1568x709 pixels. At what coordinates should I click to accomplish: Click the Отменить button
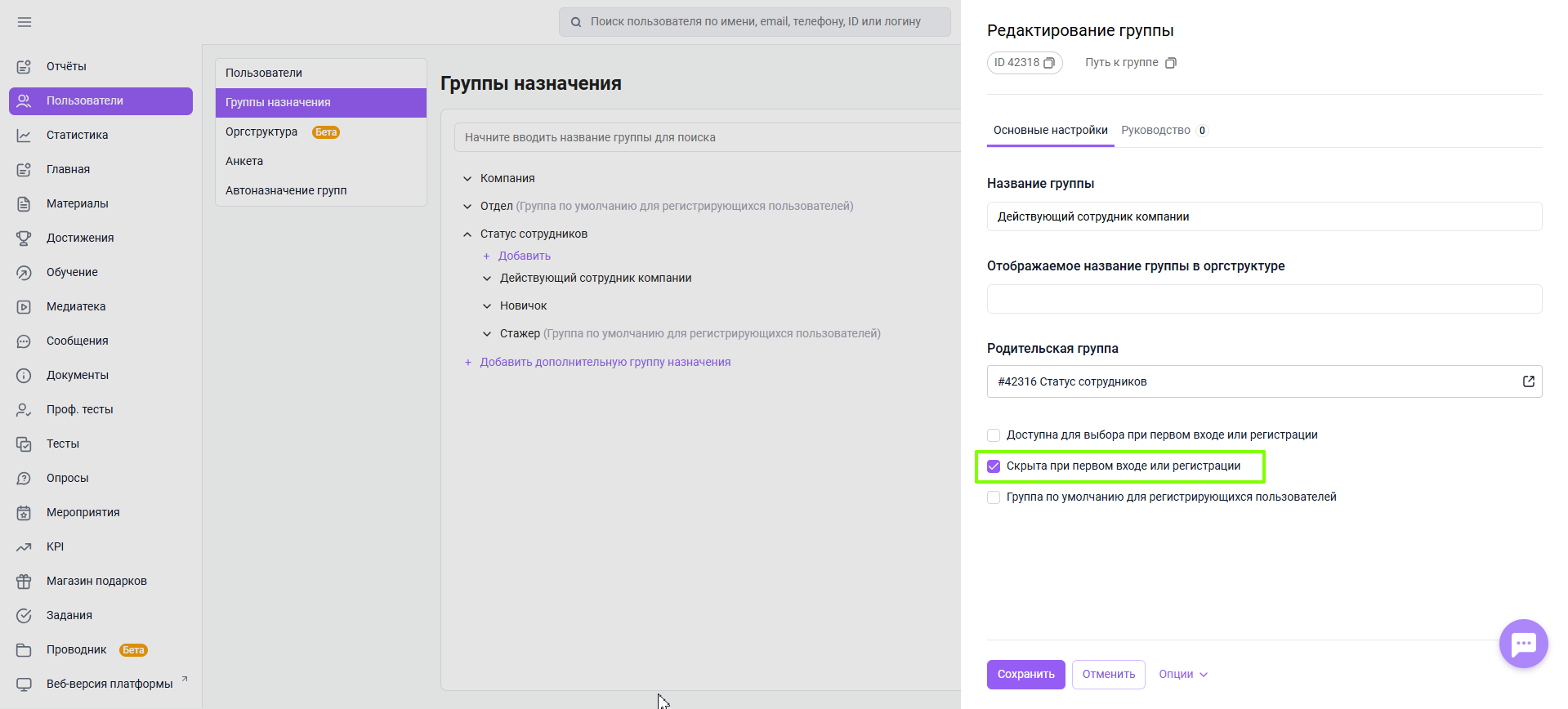pos(1109,675)
